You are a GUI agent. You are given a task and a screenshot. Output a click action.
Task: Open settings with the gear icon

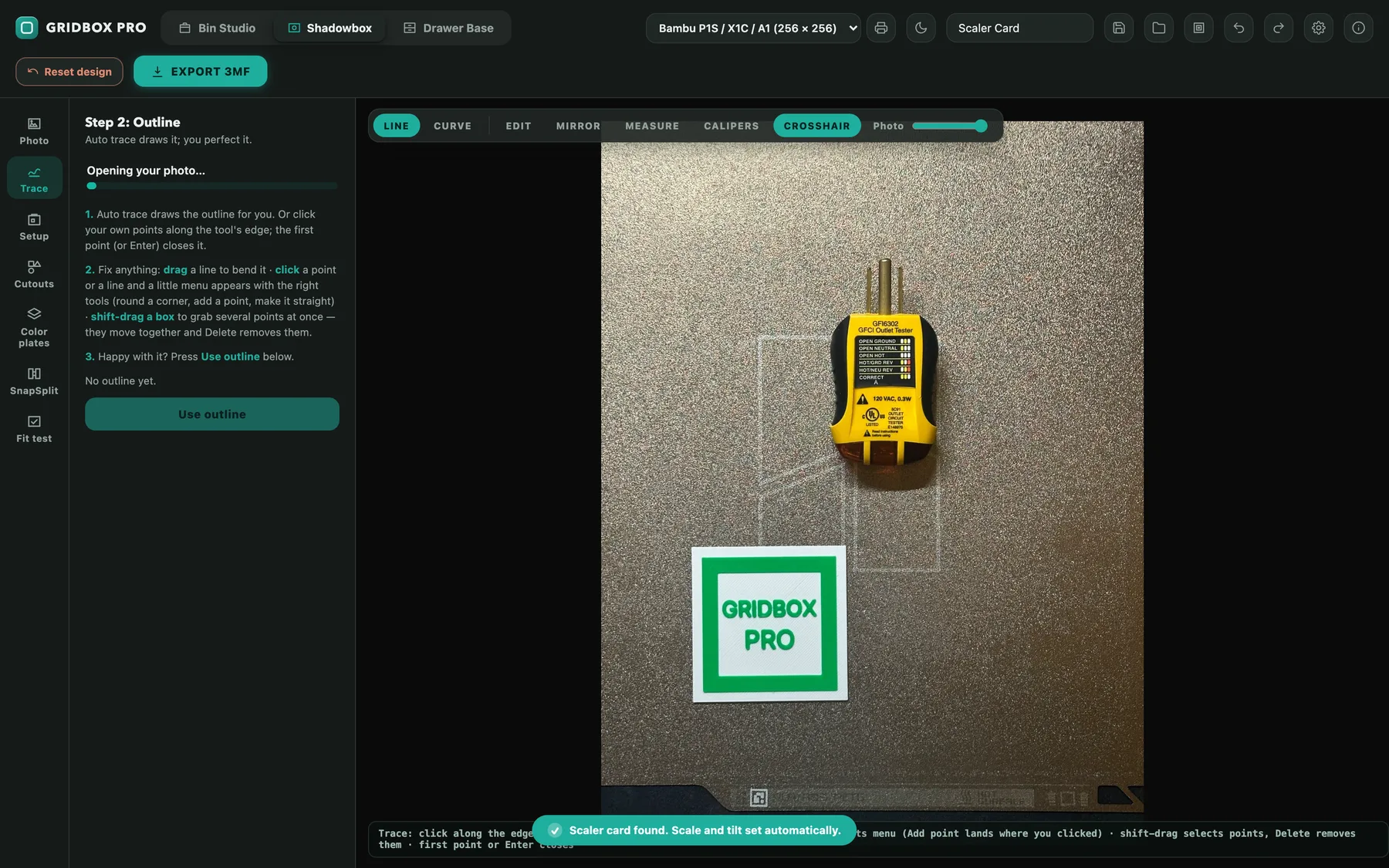1319,28
